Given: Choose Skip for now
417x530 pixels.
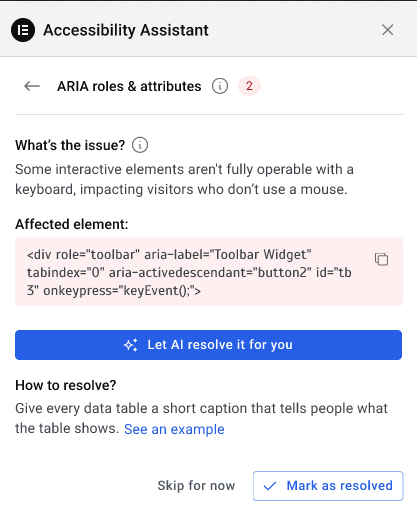Looking at the screenshot, I should (196, 486).
